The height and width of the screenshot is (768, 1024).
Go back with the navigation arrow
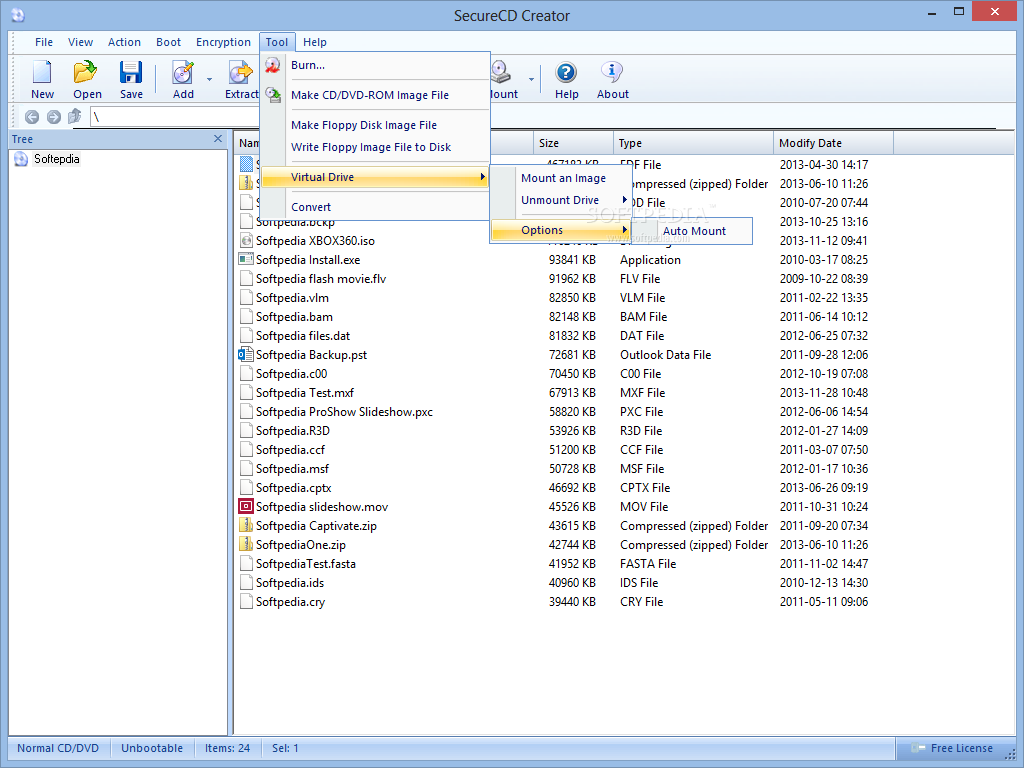[31, 117]
